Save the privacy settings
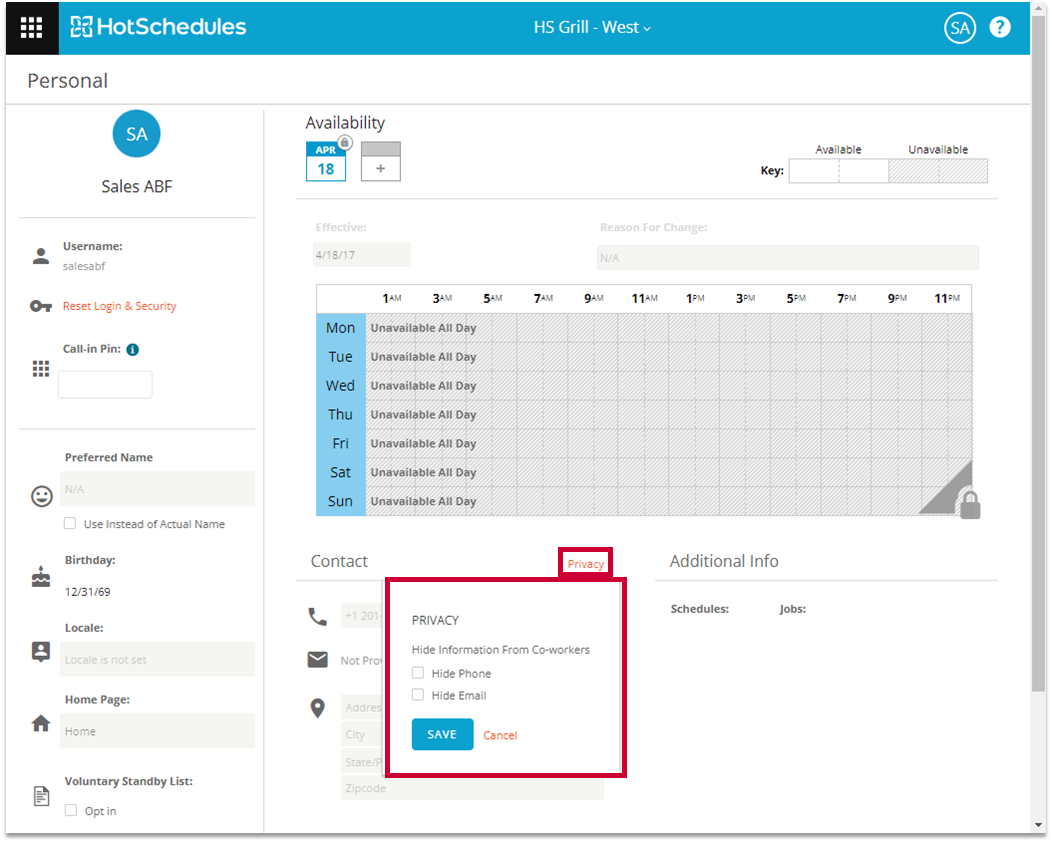This screenshot has height=843, width=1052. [442, 734]
